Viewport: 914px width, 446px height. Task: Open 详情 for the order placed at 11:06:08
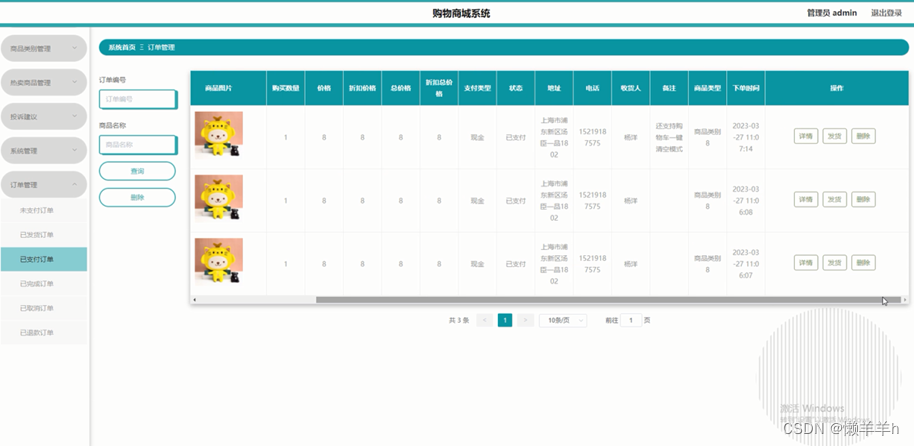pyautogui.click(x=806, y=199)
